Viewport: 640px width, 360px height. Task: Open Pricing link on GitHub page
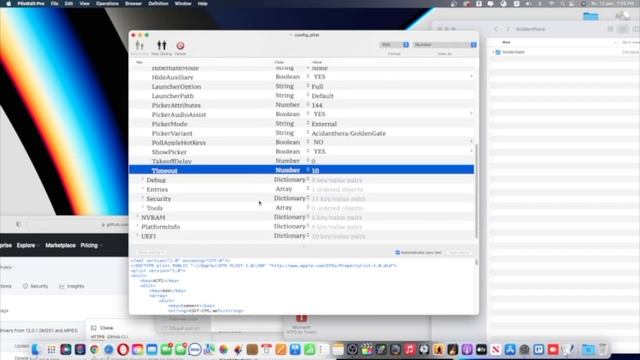(89, 245)
